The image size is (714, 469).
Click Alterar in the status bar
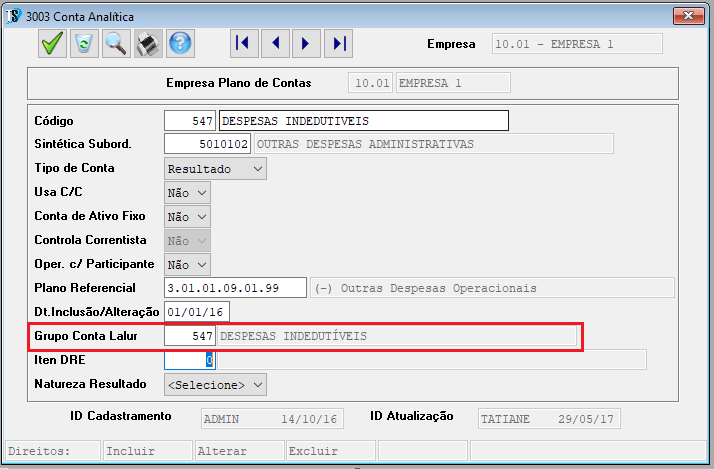click(239, 451)
